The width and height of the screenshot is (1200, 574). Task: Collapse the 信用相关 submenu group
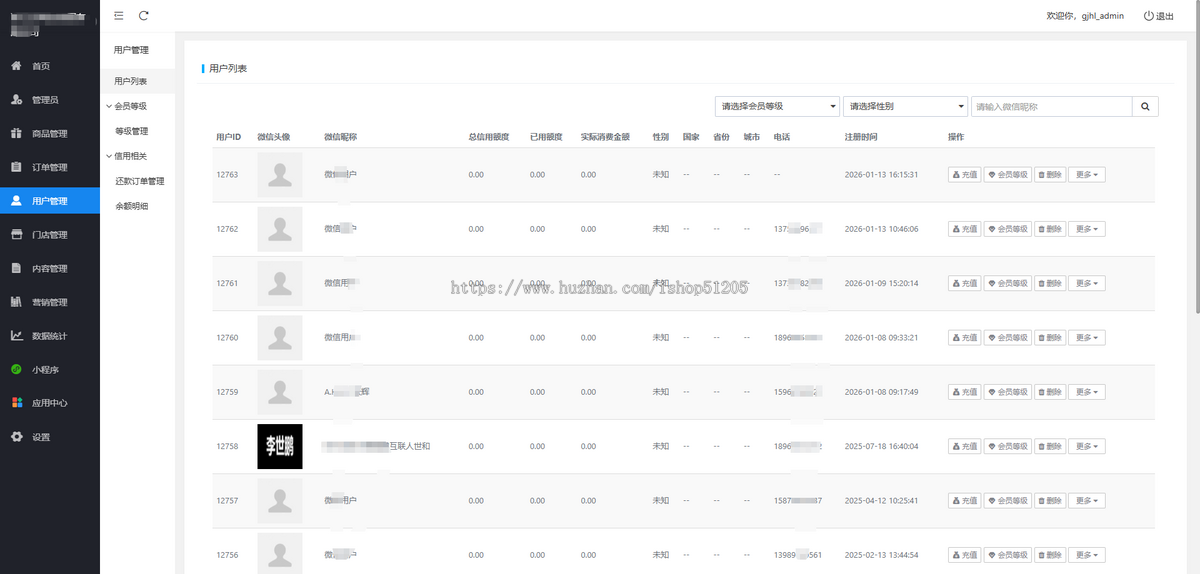(127, 156)
